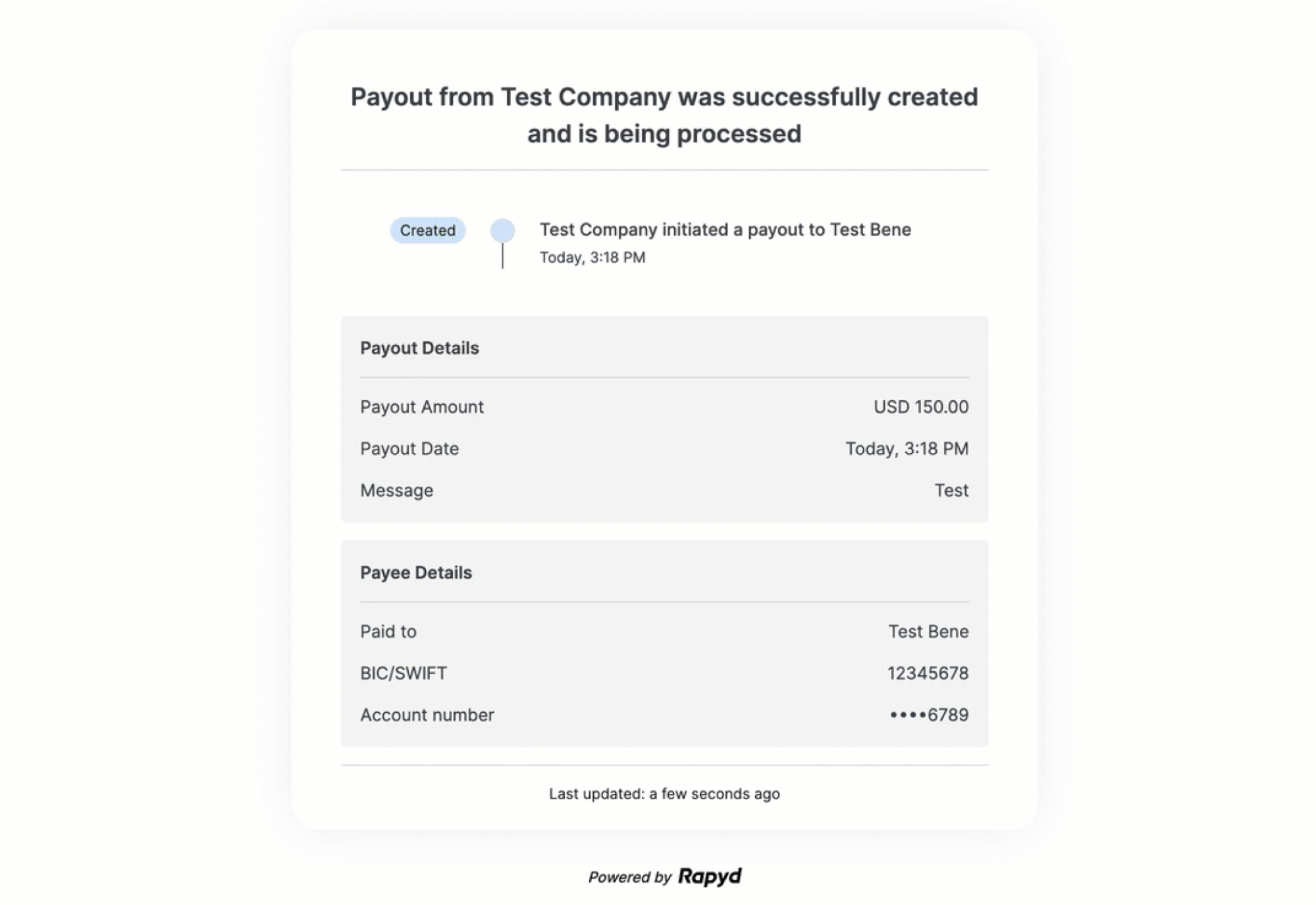Click the Paid to label
The height and width of the screenshot is (905, 1316).
(388, 632)
